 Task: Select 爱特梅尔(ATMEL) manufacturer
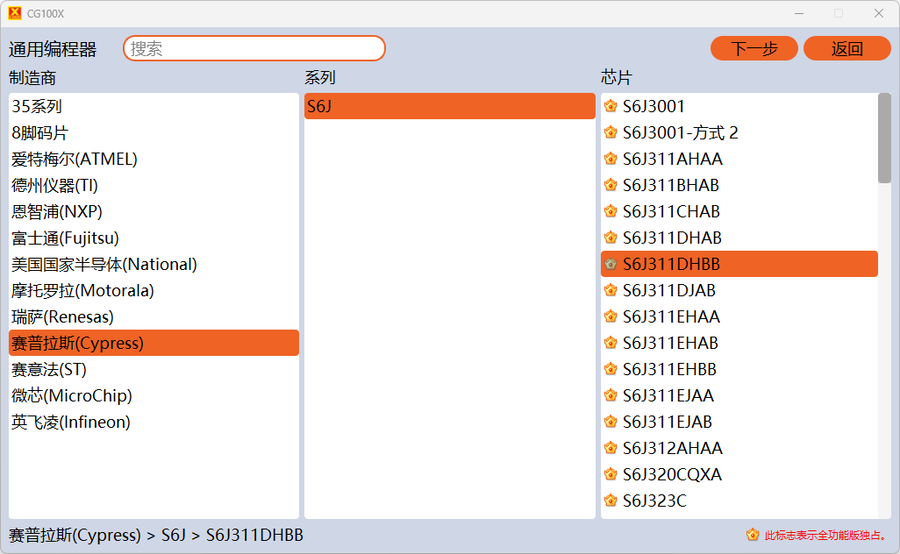(75, 159)
